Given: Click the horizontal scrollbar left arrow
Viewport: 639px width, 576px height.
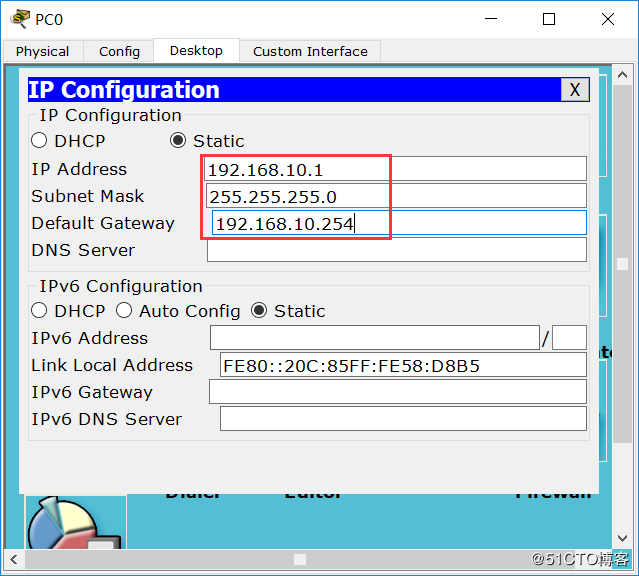Looking at the screenshot, I should (x=14, y=559).
